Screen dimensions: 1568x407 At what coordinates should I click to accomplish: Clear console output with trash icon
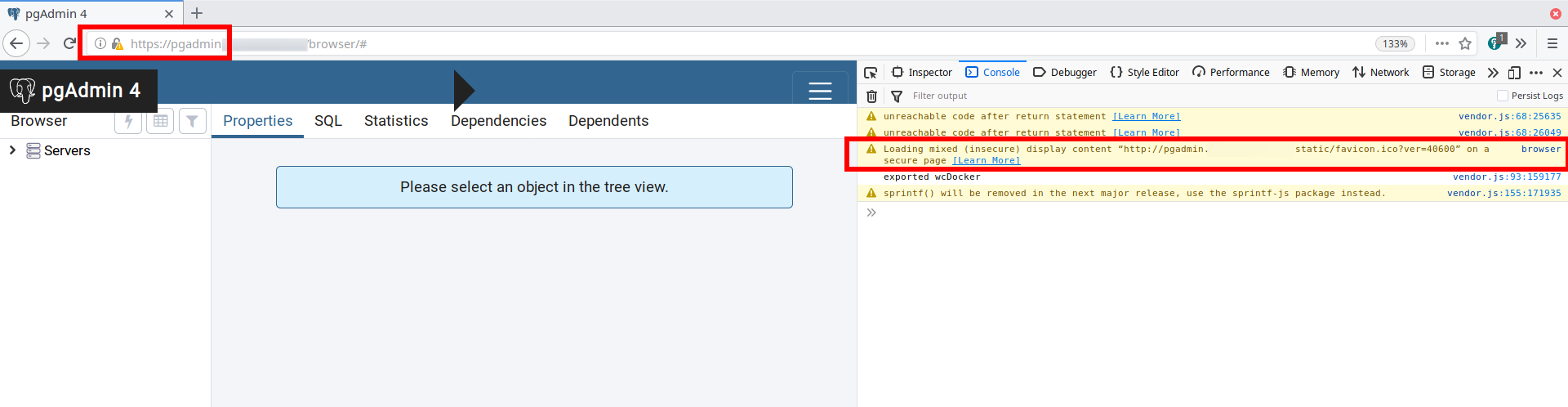point(871,96)
